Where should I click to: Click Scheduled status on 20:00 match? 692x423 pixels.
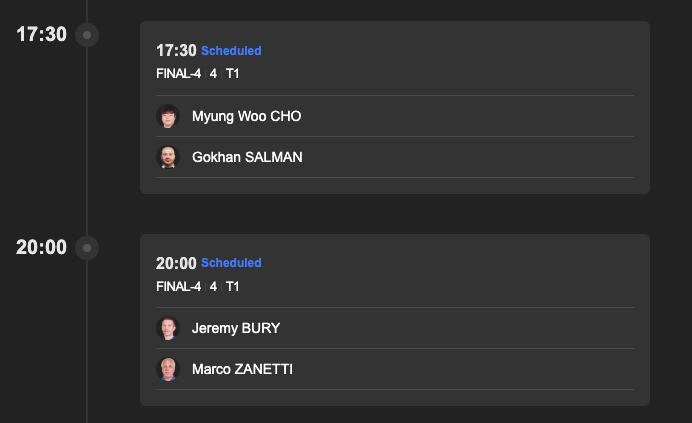[231, 263]
